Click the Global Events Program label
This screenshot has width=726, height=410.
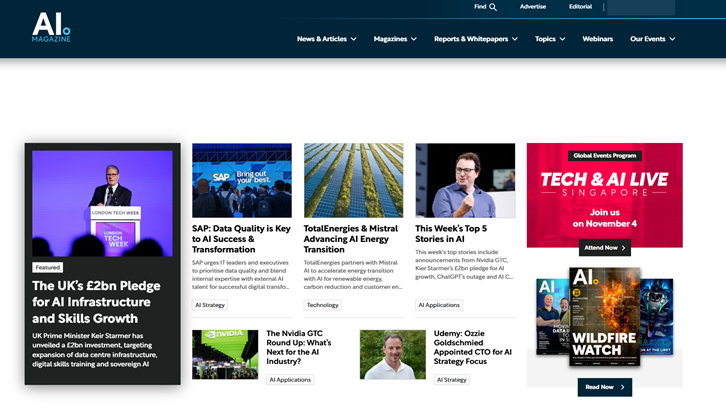pyautogui.click(x=605, y=155)
